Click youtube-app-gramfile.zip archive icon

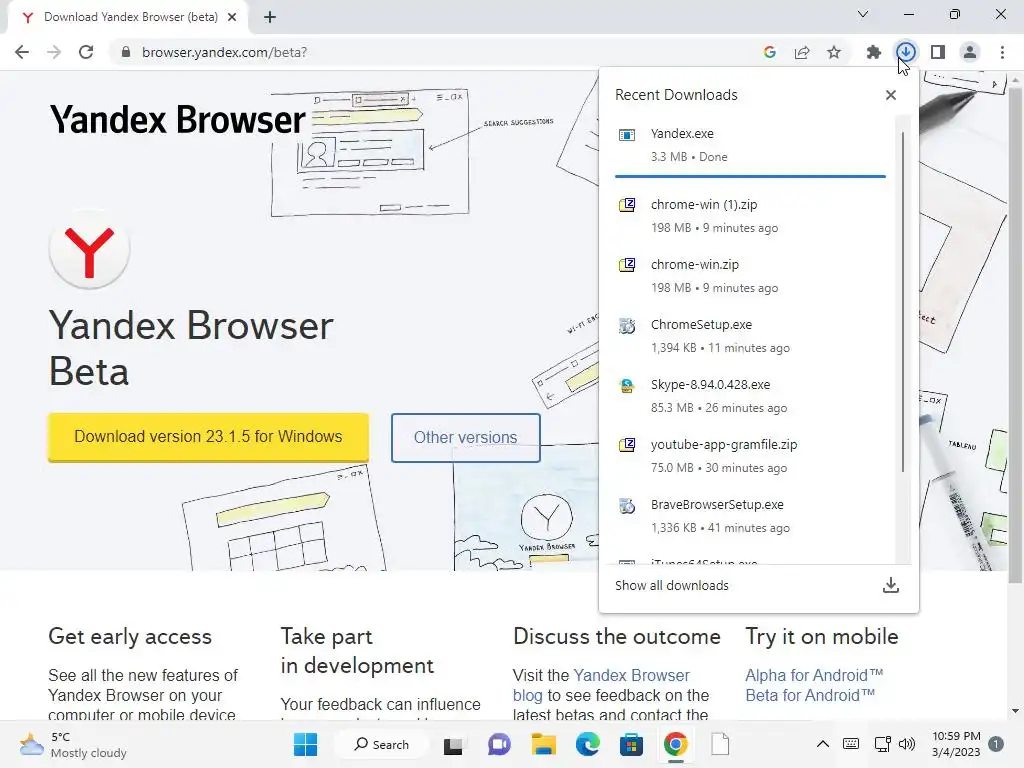[x=627, y=445]
